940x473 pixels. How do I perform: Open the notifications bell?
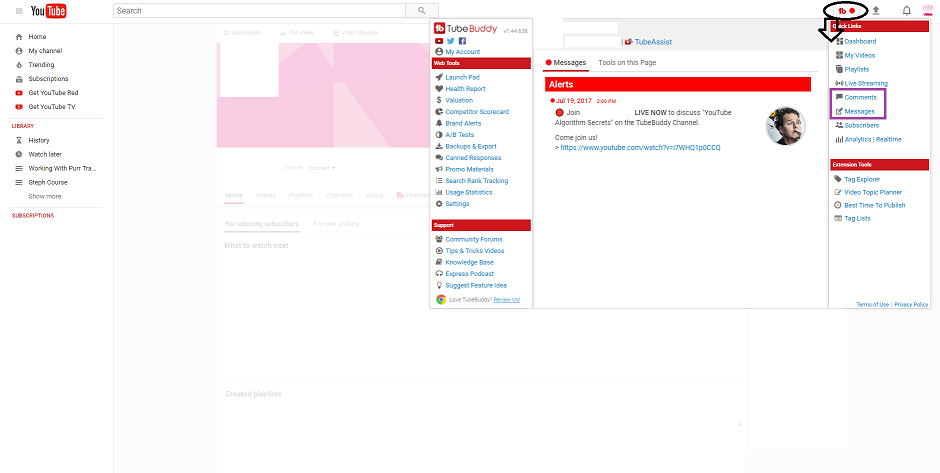(x=907, y=10)
